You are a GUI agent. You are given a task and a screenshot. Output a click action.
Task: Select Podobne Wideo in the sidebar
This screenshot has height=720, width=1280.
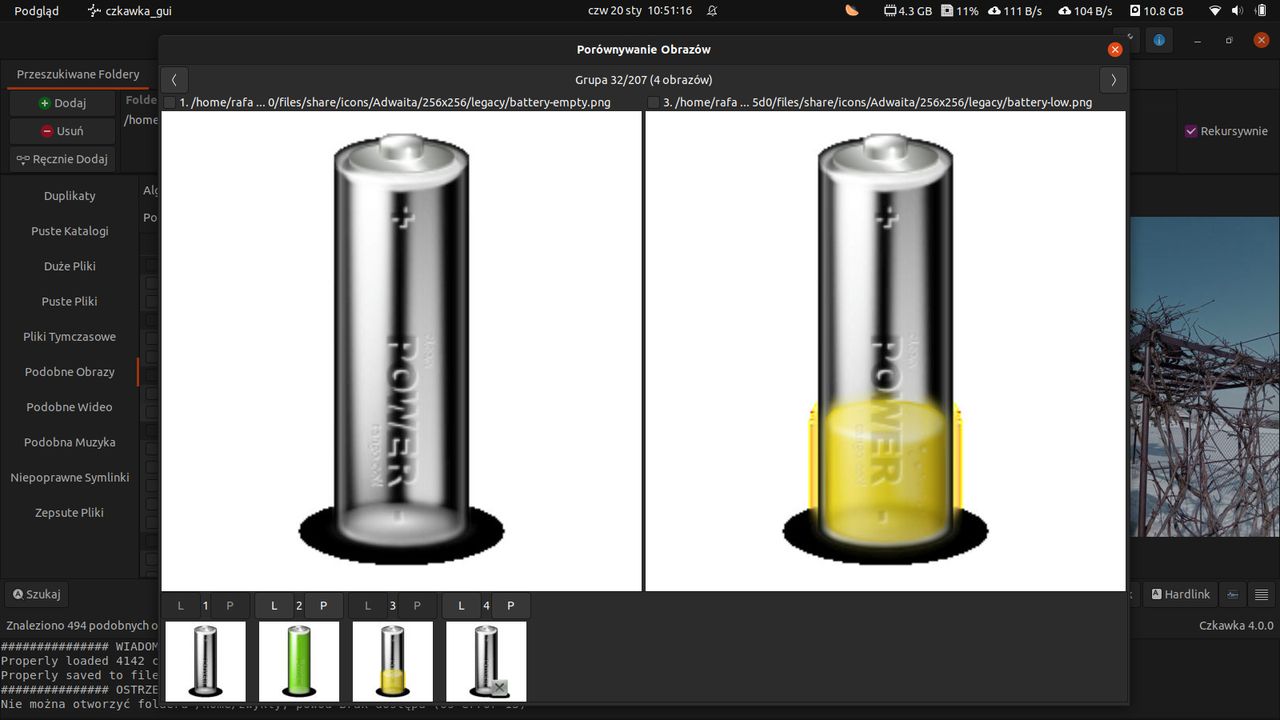pos(70,407)
